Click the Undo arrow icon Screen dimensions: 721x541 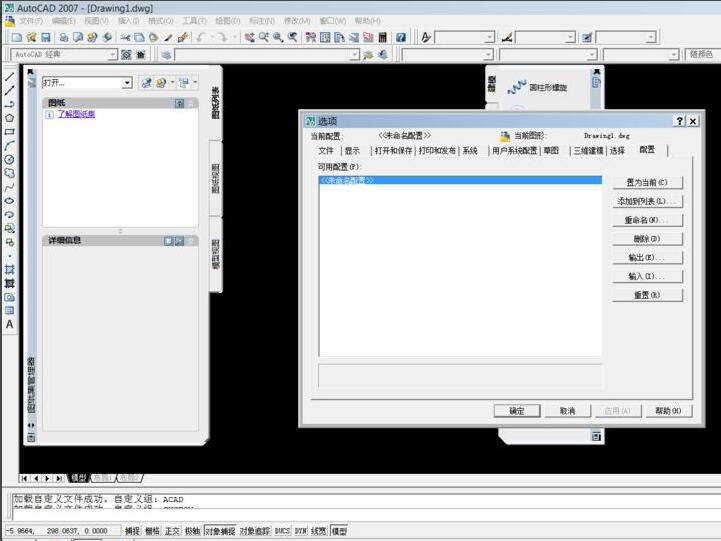[200, 37]
